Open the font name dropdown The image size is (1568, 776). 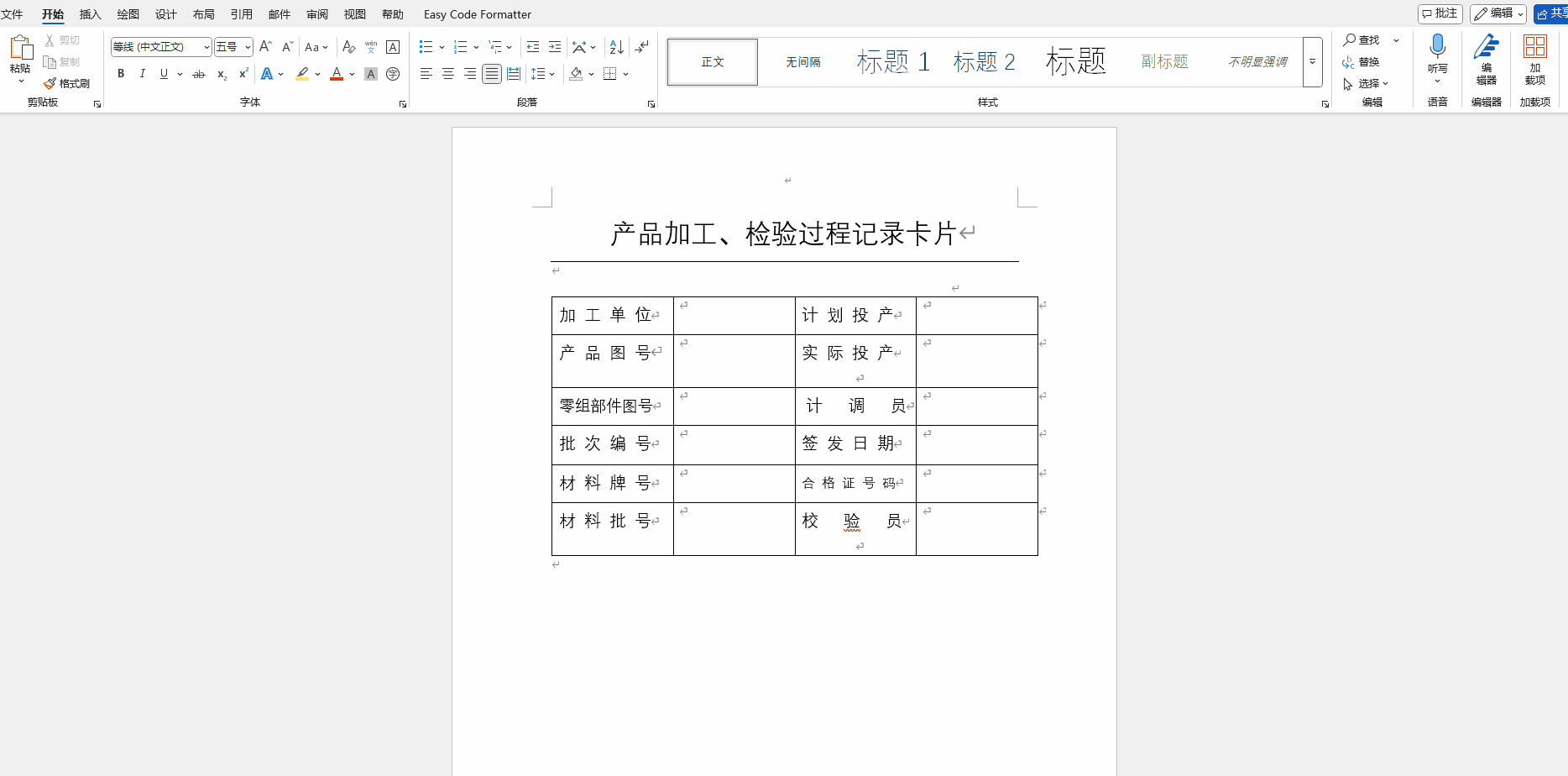pyautogui.click(x=206, y=47)
